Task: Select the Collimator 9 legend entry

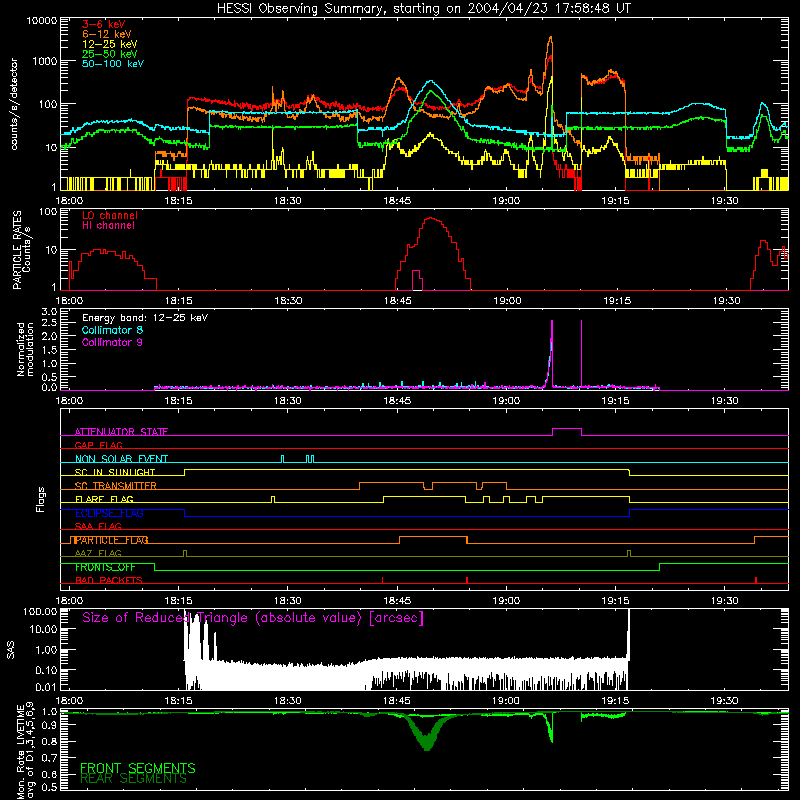Action: (112, 342)
